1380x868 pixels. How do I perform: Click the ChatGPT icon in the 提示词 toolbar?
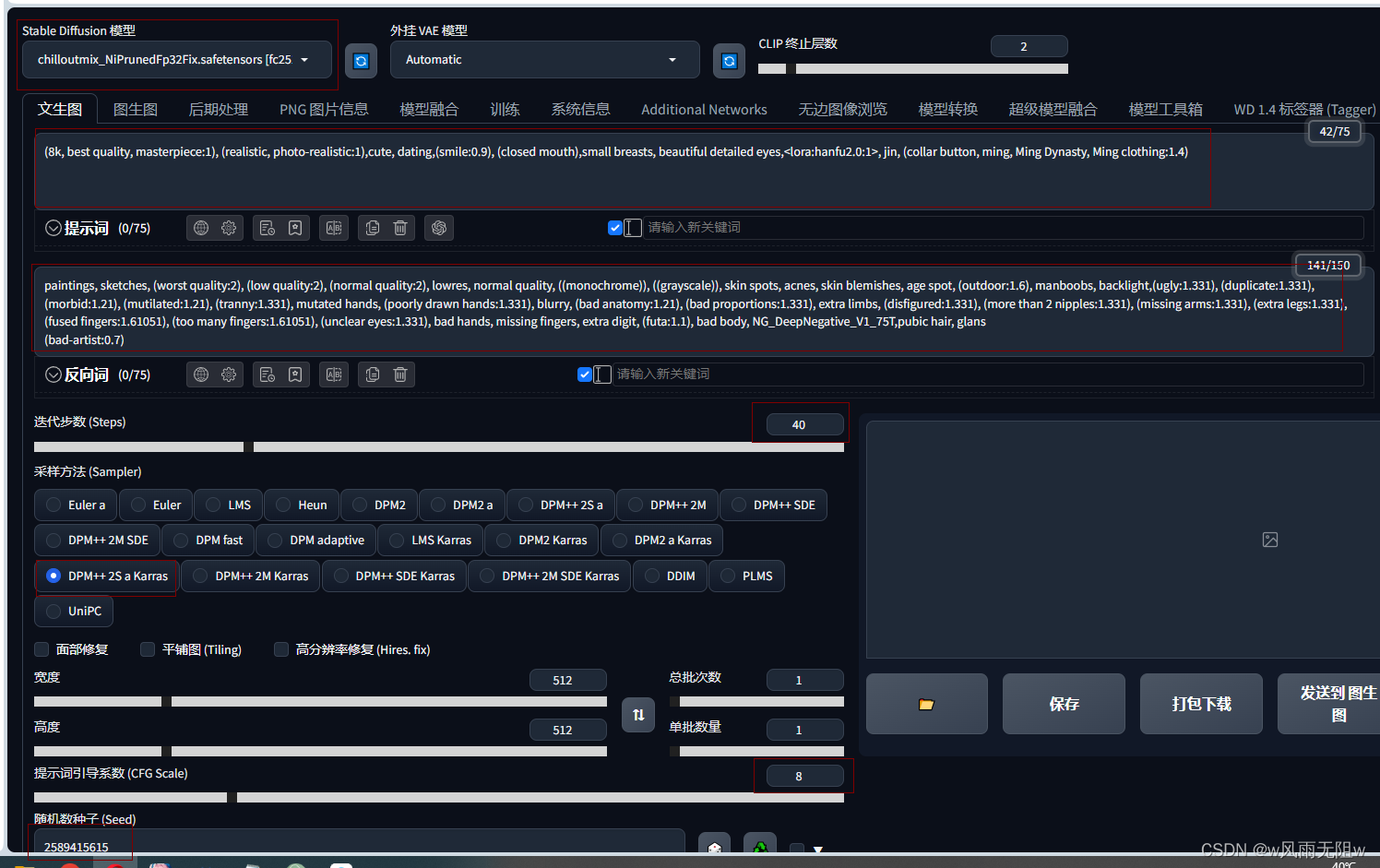click(x=439, y=228)
